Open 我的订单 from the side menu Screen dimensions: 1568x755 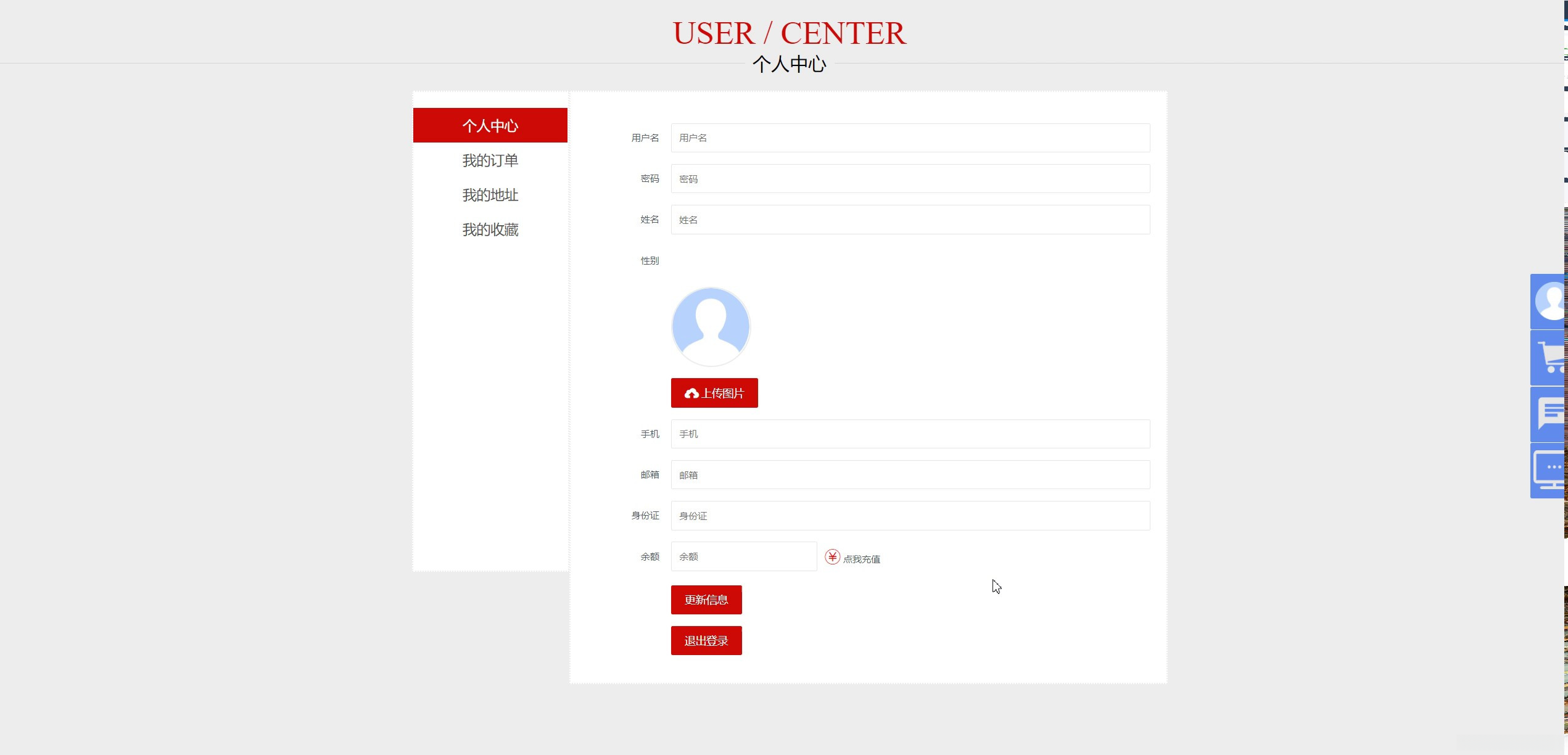click(x=490, y=160)
